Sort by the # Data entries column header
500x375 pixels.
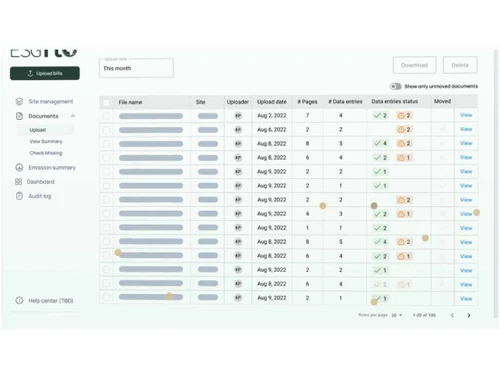click(x=345, y=102)
